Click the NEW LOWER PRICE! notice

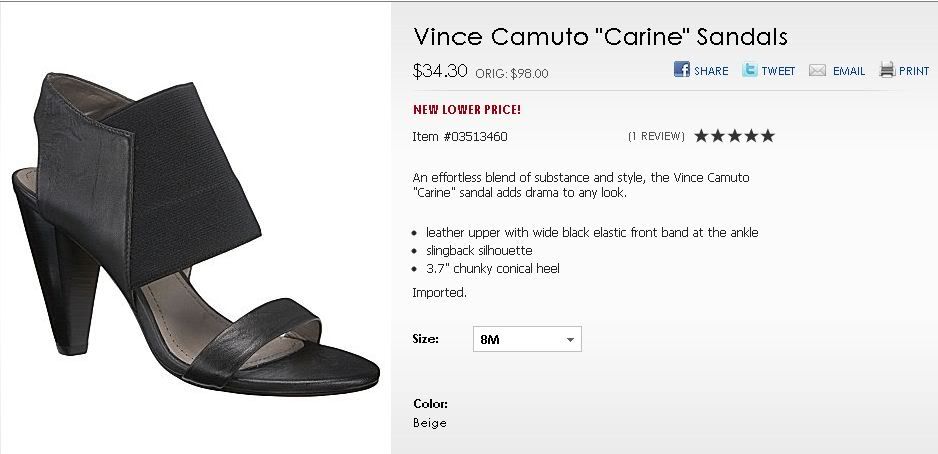click(467, 109)
